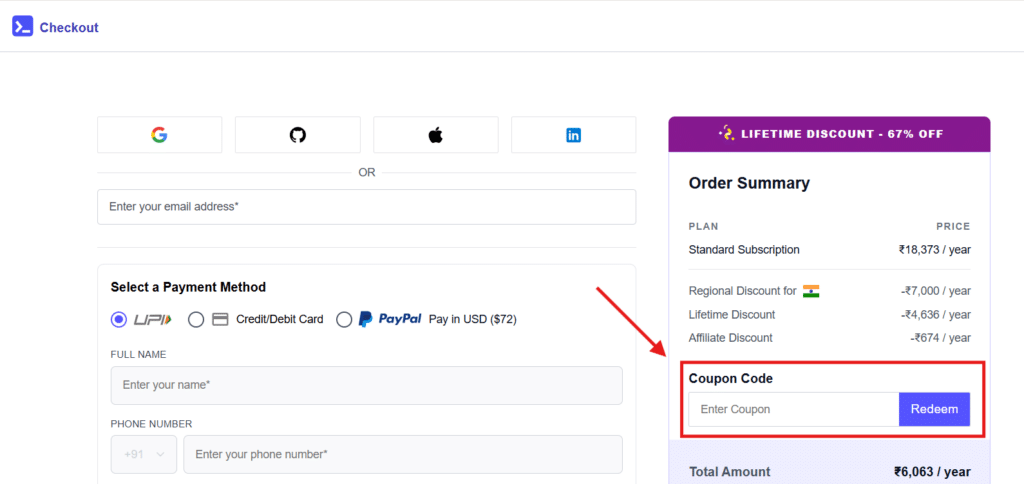This screenshot has height=484, width=1024.
Task: Click the 'Coupon Code' label
Action: [x=731, y=379]
